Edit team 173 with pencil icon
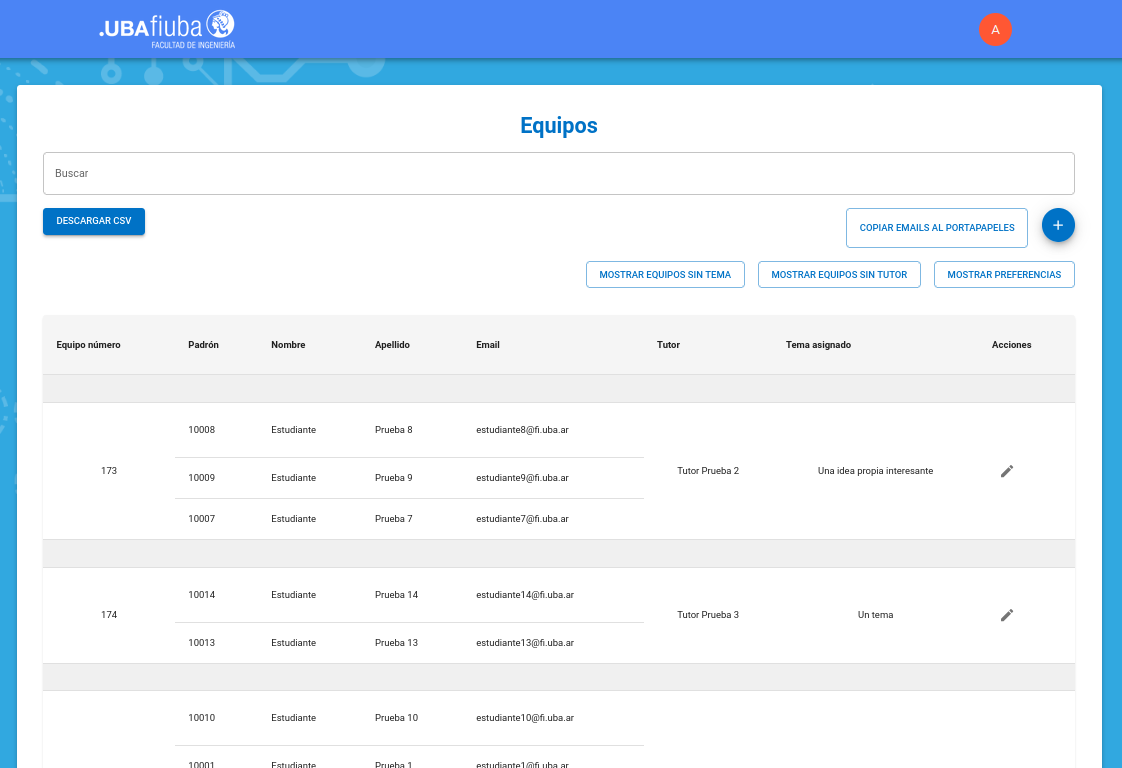Viewport: 1122px width, 768px height. click(x=1007, y=471)
